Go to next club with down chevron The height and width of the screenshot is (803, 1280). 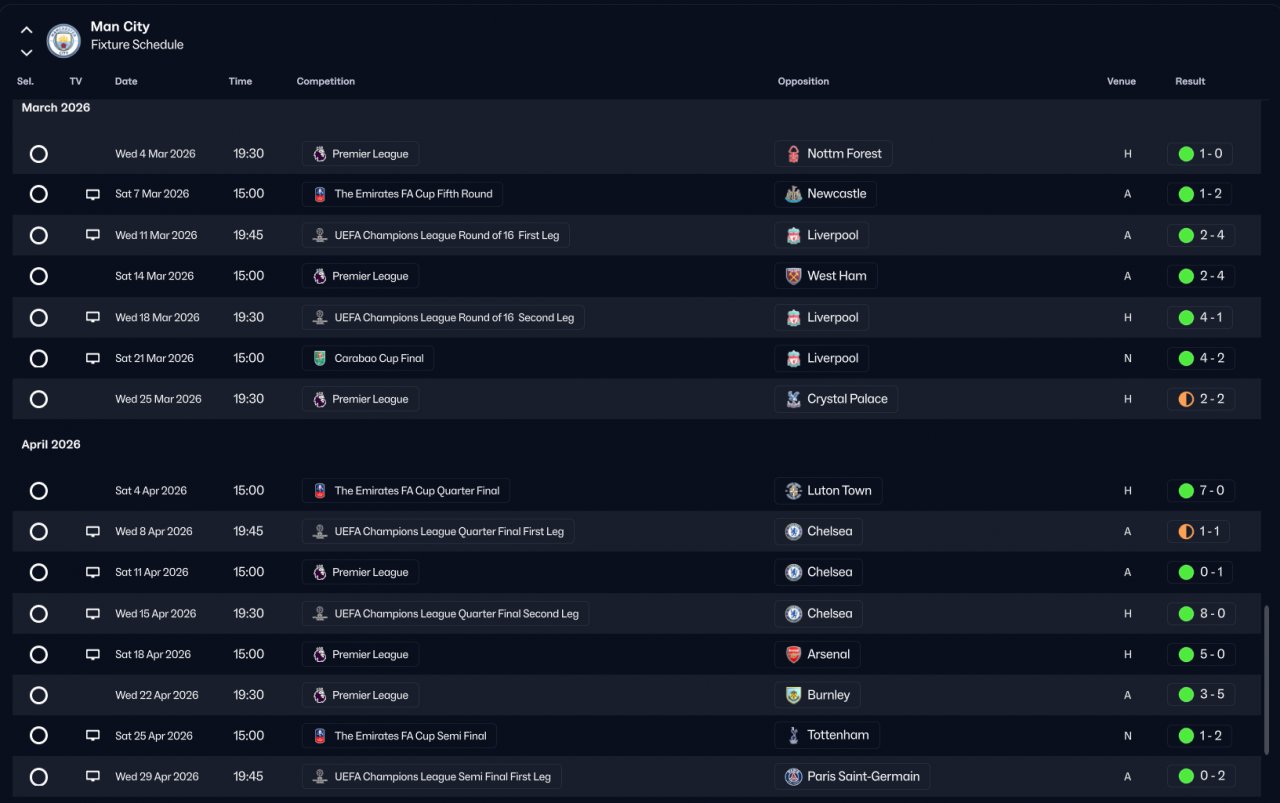pos(27,52)
